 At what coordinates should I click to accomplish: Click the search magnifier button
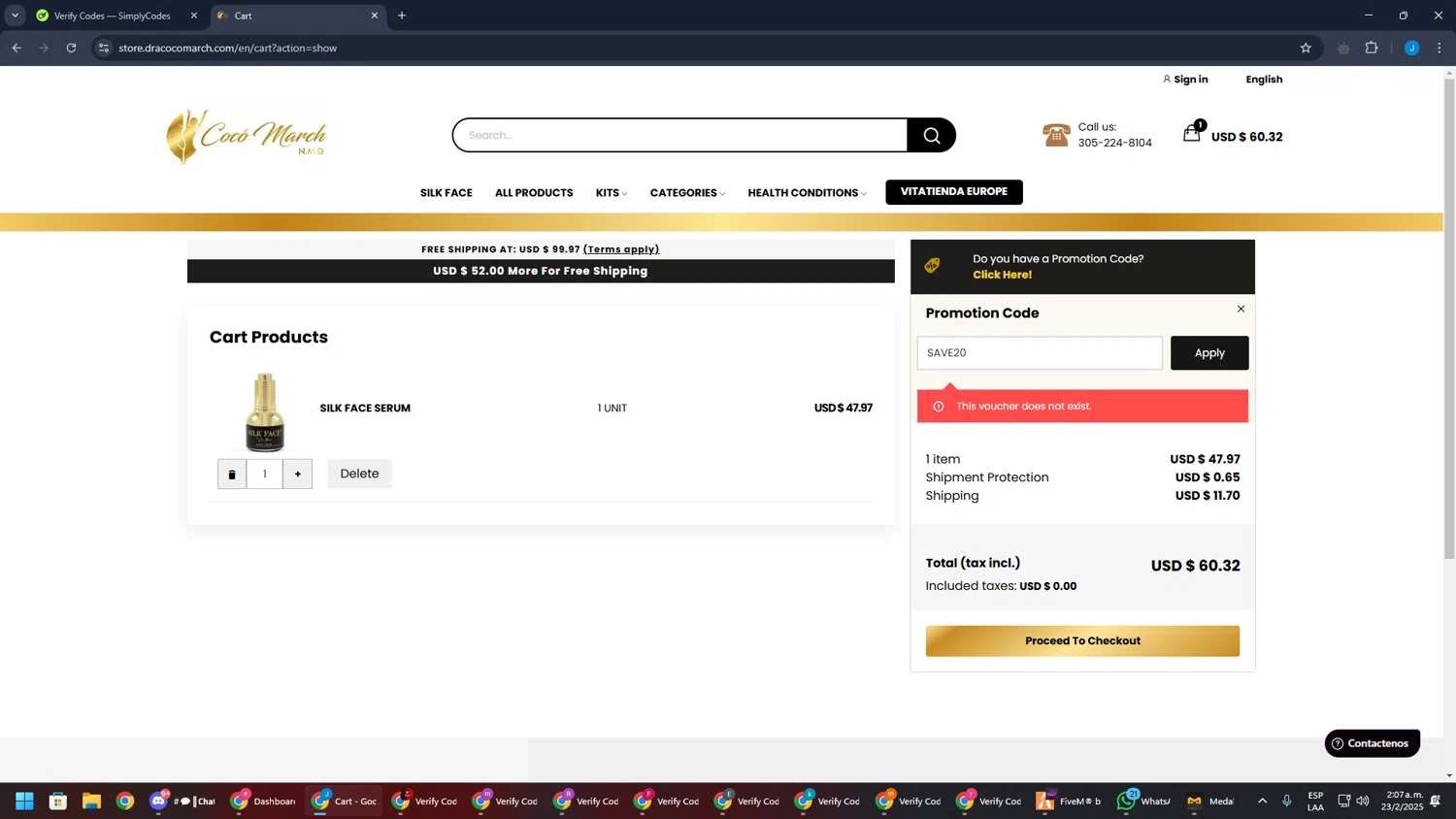931,135
